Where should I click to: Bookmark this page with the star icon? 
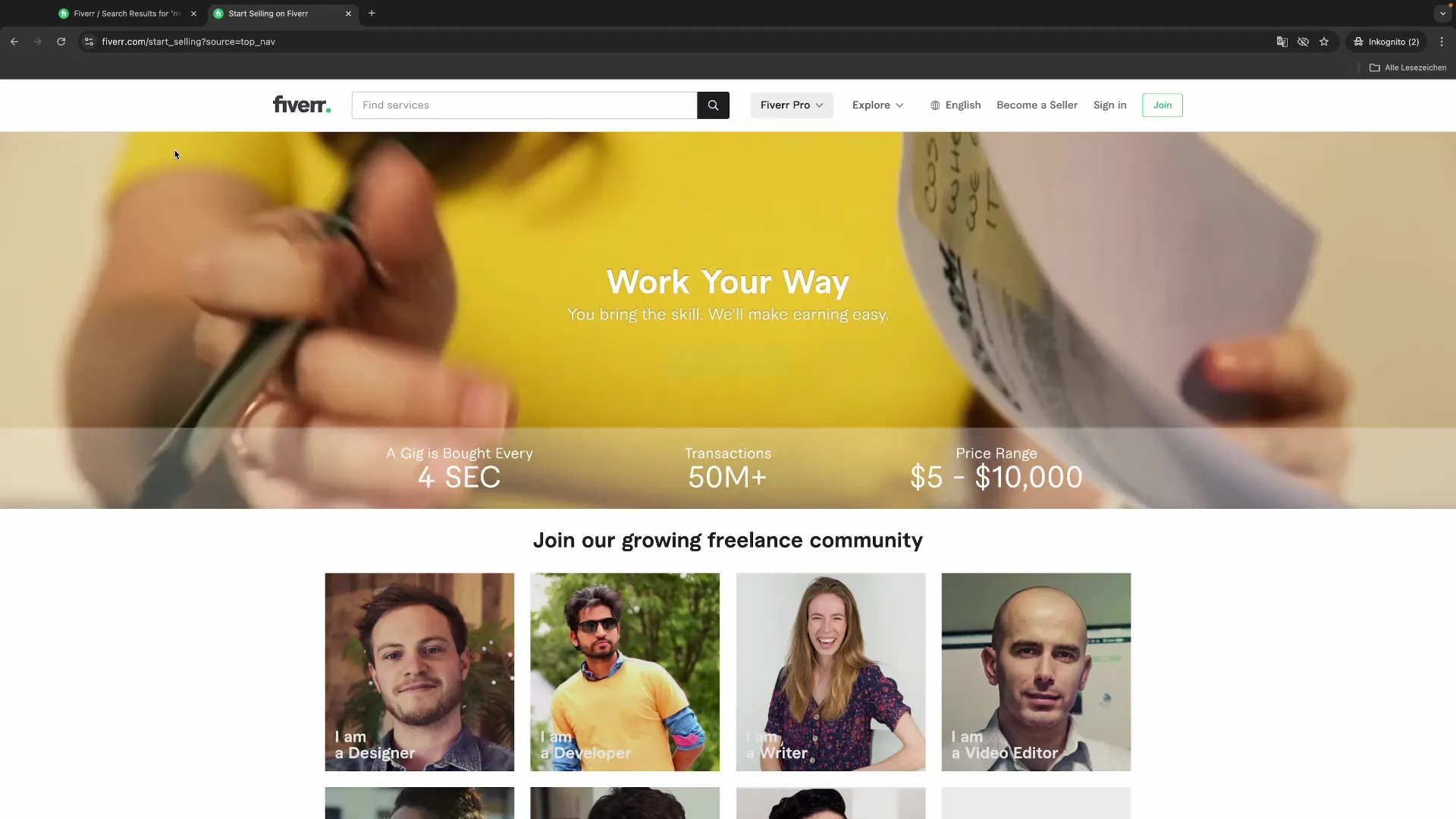(1324, 42)
